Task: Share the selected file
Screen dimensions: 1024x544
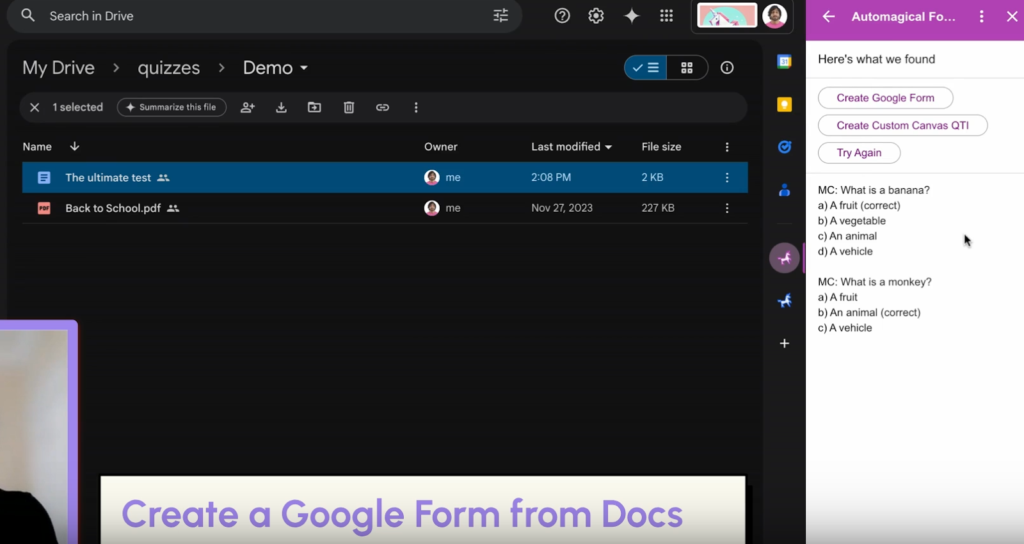Action: tap(248, 107)
